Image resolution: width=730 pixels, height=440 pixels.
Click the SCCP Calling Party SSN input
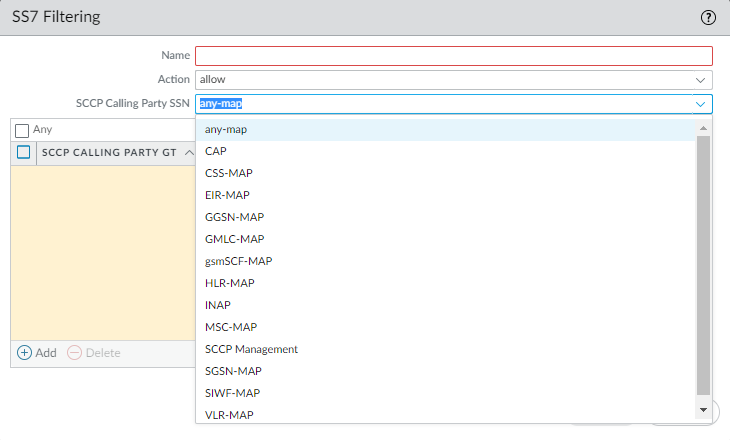[440, 104]
